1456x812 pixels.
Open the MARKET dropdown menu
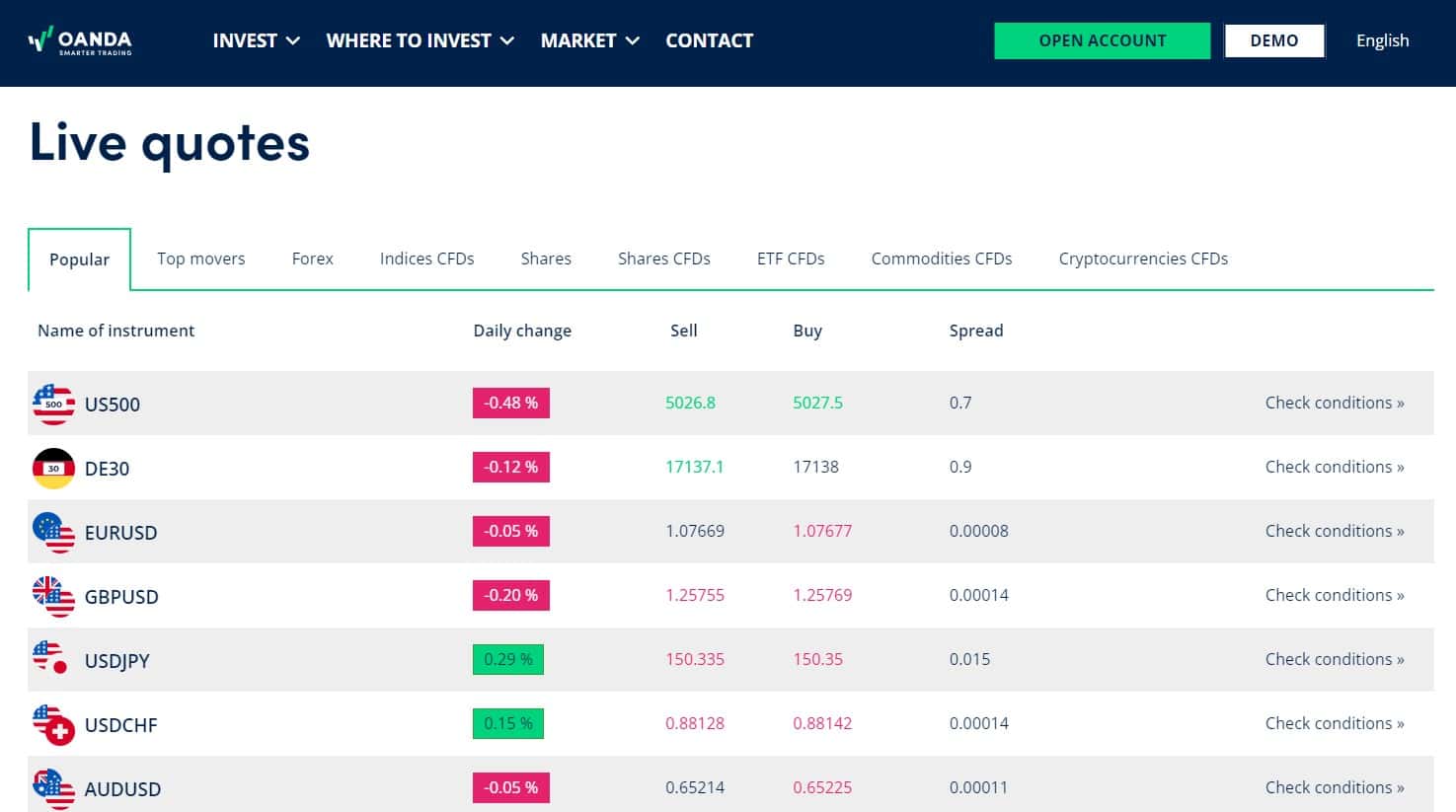coord(589,40)
